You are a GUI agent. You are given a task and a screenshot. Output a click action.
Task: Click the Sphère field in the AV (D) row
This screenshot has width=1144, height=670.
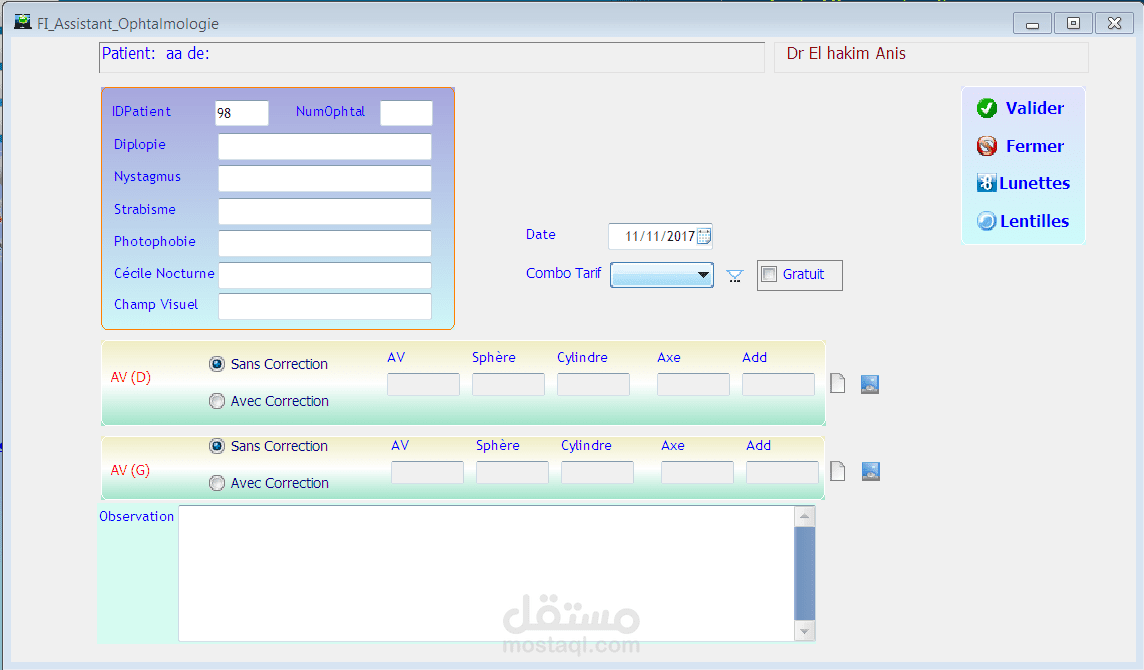point(509,384)
